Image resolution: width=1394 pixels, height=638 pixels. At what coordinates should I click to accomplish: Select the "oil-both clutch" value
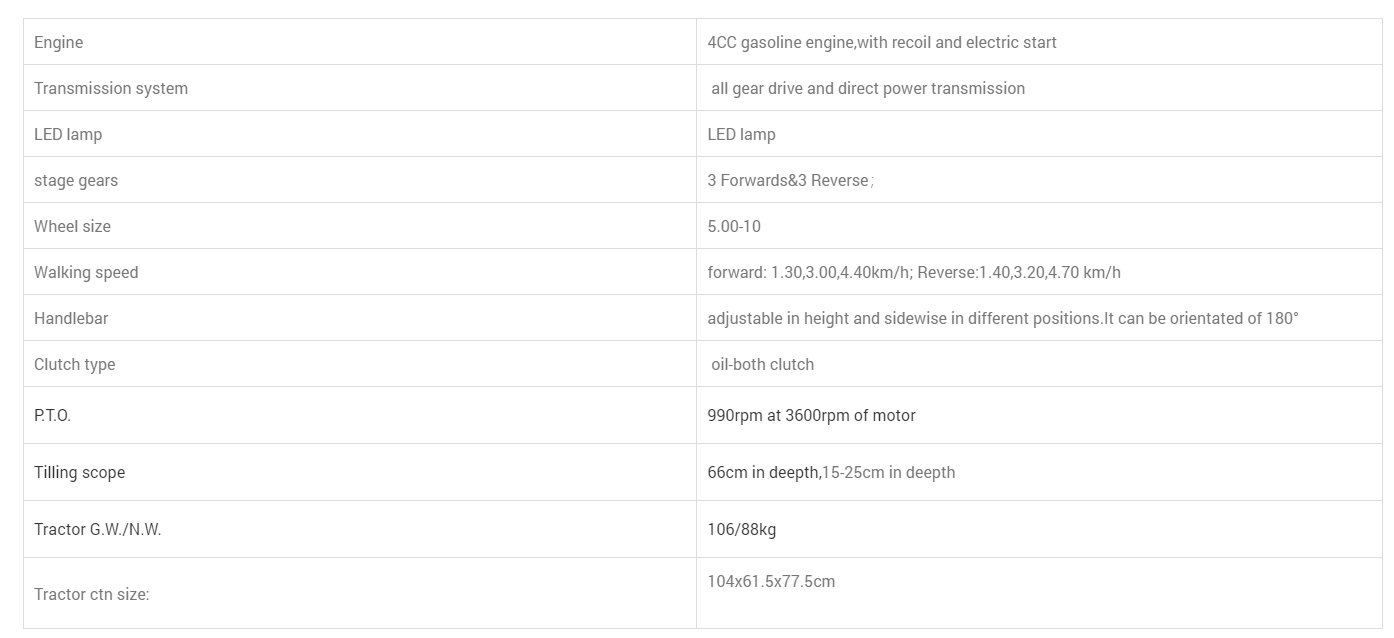coord(762,364)
